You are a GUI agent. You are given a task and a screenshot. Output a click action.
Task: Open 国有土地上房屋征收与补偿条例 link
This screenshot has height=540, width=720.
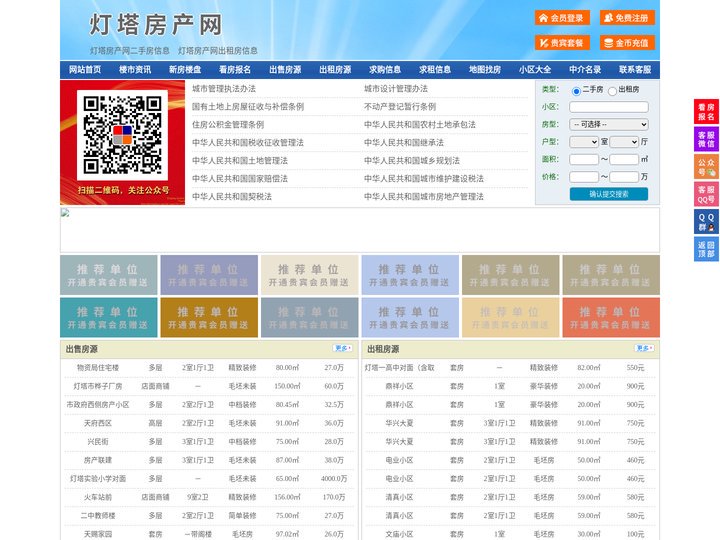coord(248,107)
